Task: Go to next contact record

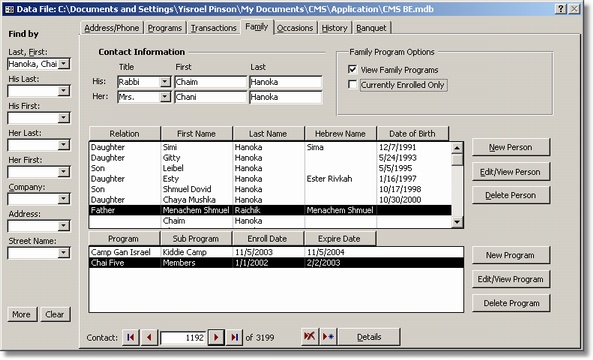Action: [216, 337]
